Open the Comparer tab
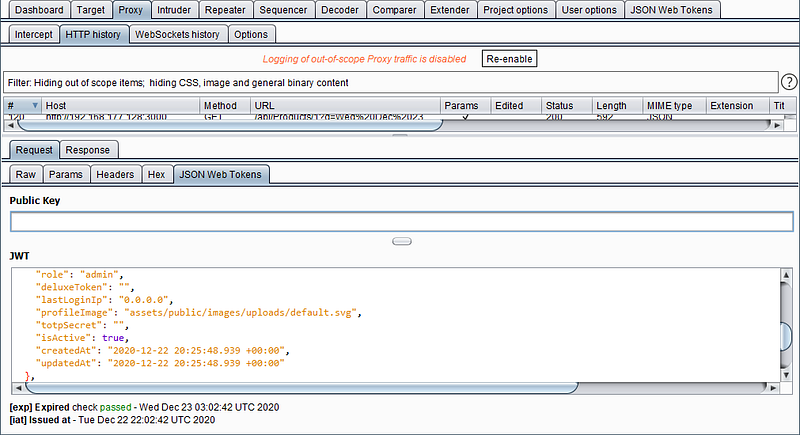Image resolution: width=800 pixels, height=435 pixels. 394,10
